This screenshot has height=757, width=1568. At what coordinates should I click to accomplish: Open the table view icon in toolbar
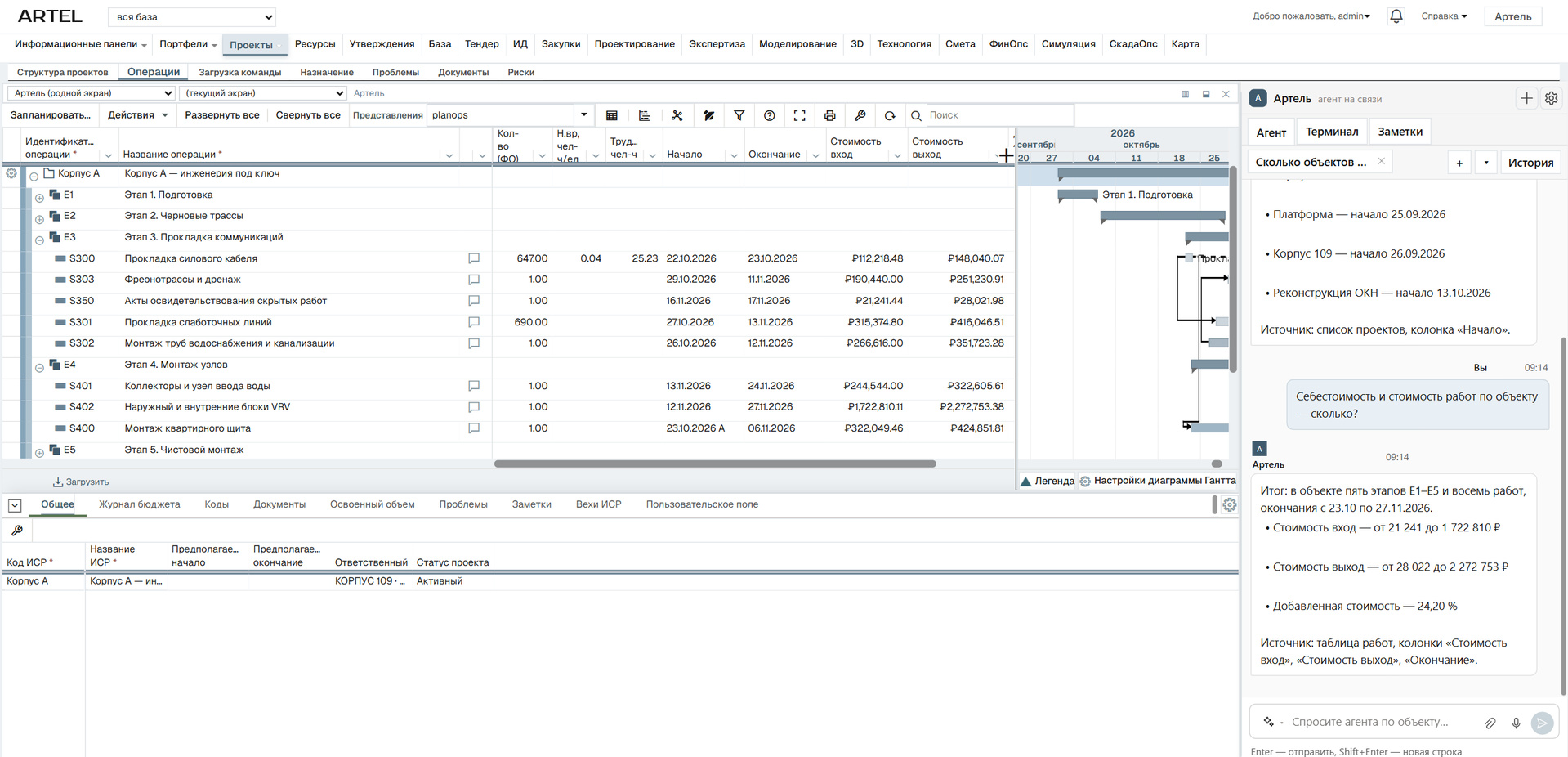pos(611,115)
